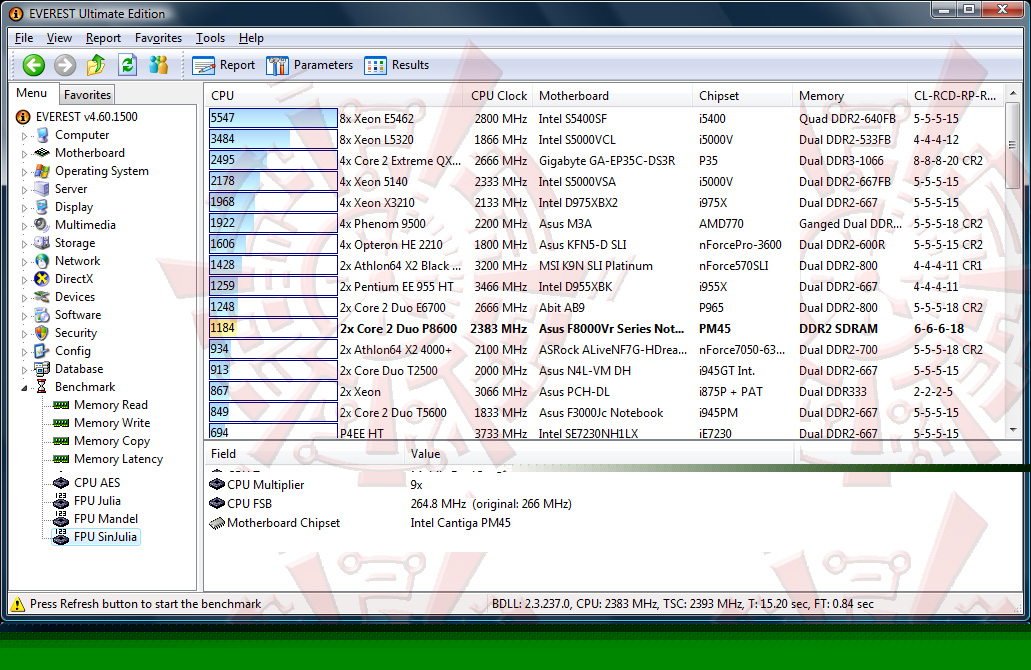
Task: Select the Network tree icon
Action: pyautogui.click(x=42, y=261)
